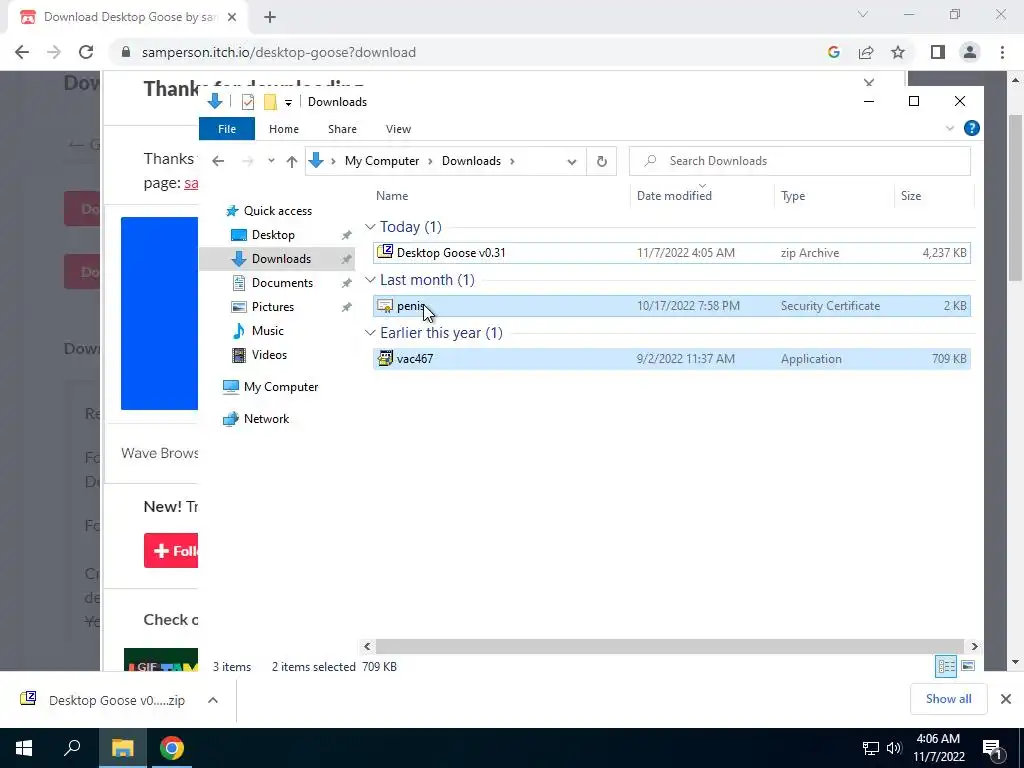
Task: Select the vac467 application file
Action: click(x=671, y=359)
